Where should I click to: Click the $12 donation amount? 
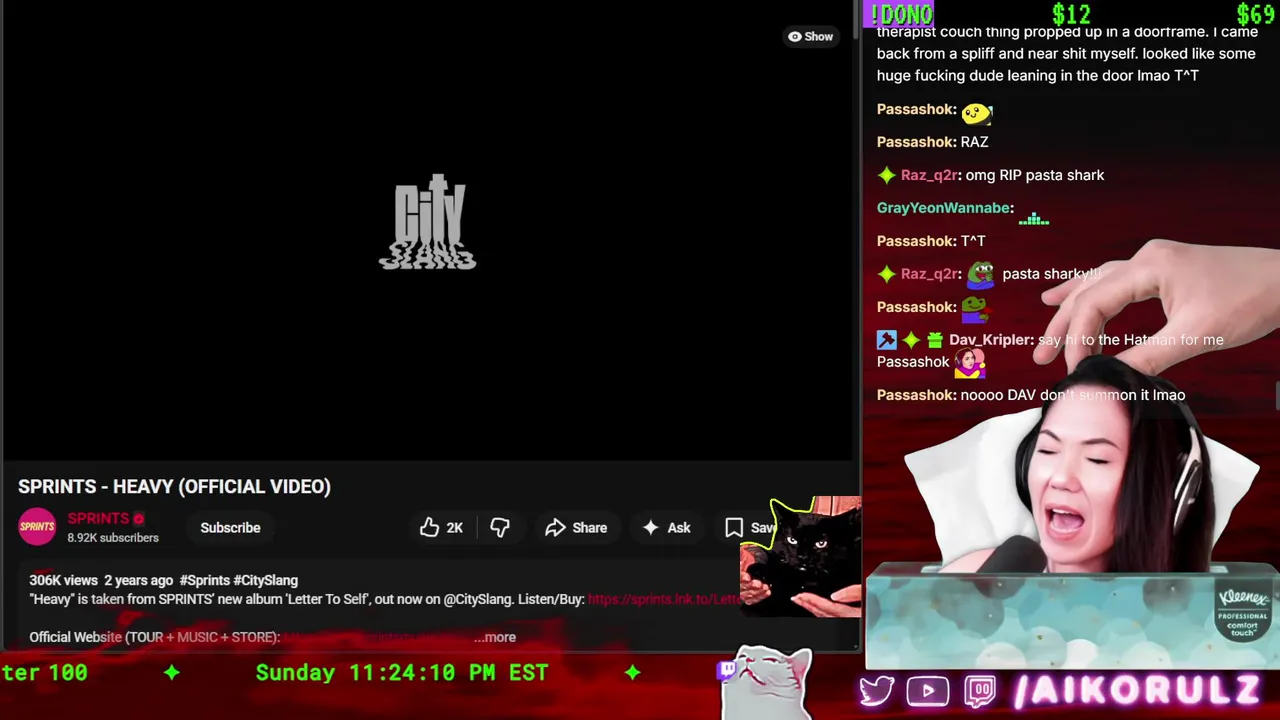click(1071, 13)
